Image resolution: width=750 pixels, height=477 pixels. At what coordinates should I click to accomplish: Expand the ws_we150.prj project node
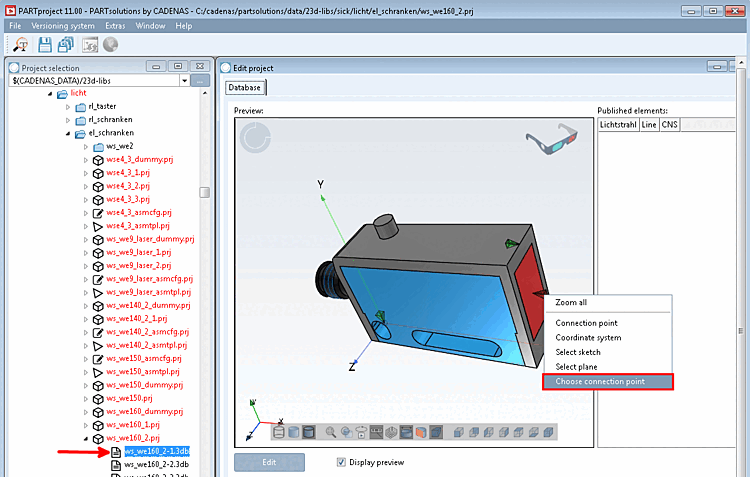pos(86,399)
